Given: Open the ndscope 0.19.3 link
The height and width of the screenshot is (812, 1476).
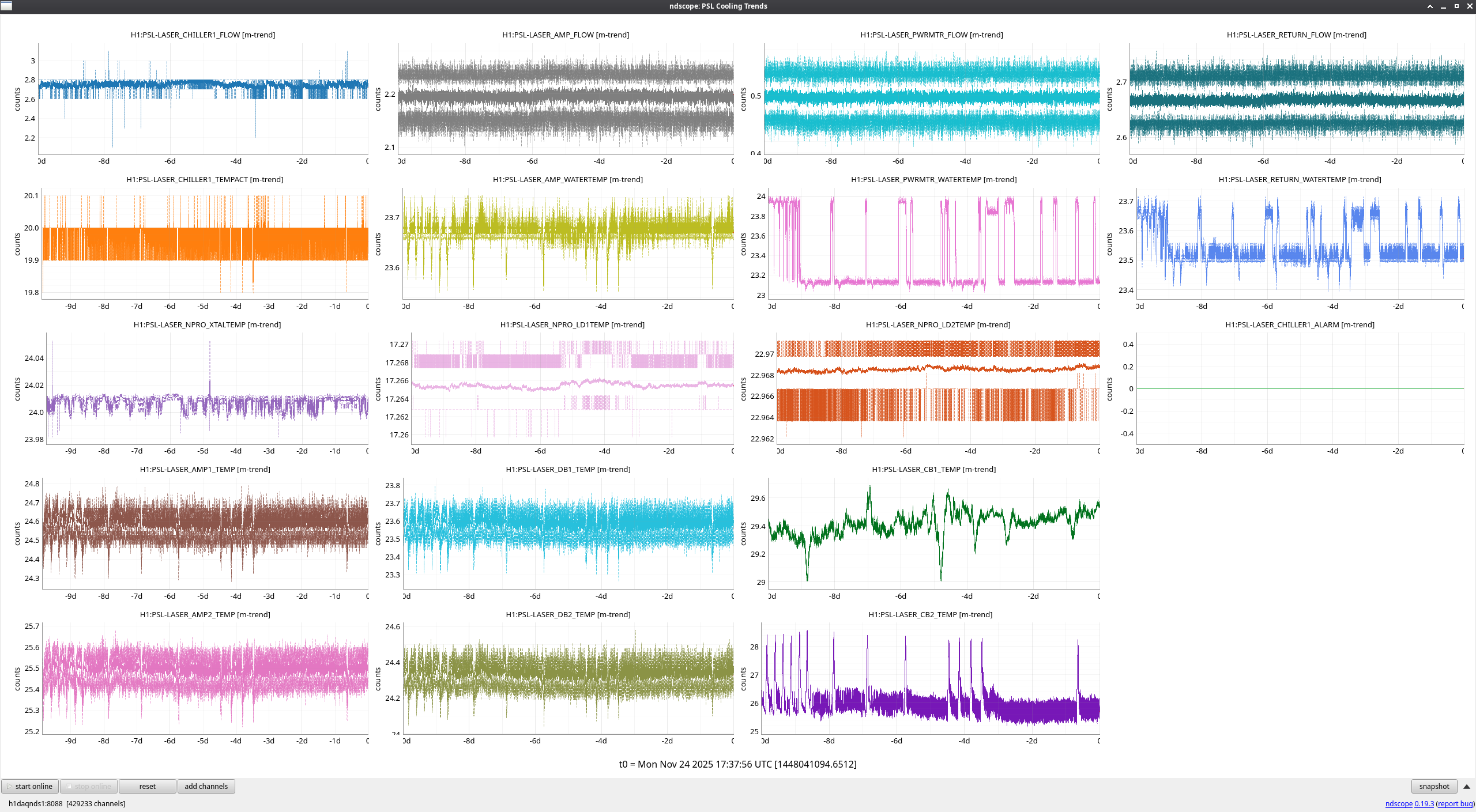Looking at the screenshot, I should (x=1409, y=803).
